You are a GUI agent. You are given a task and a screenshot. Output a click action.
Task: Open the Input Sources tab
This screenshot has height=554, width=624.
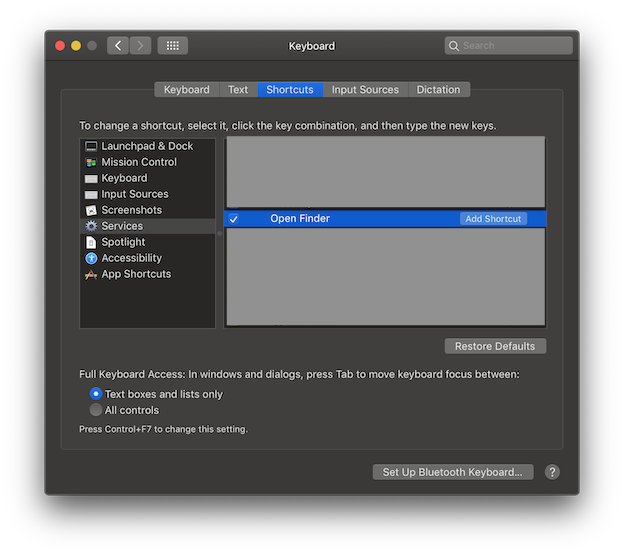(365, 90)
